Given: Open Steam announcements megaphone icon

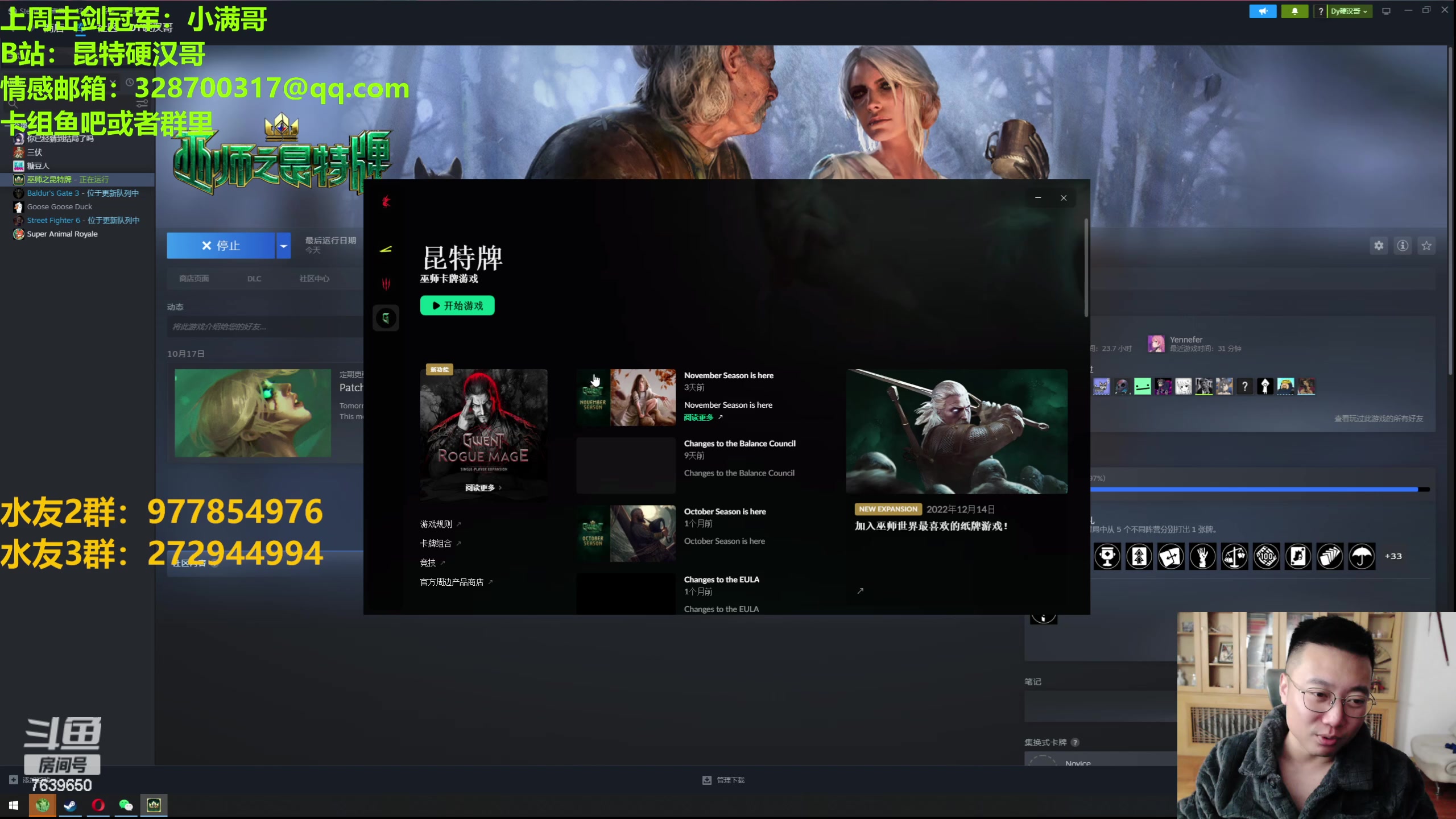Looking at the screenshot, I should (1263, 11).
